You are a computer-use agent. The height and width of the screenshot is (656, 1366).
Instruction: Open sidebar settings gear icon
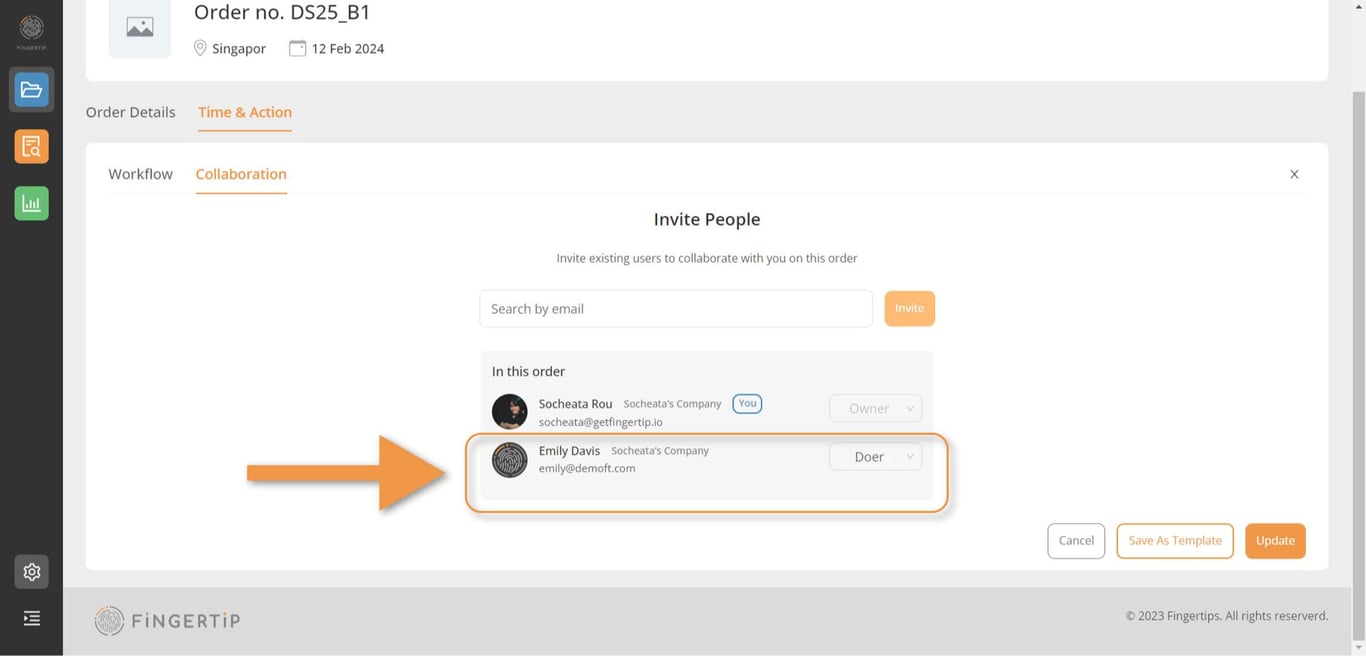point(31,571)
